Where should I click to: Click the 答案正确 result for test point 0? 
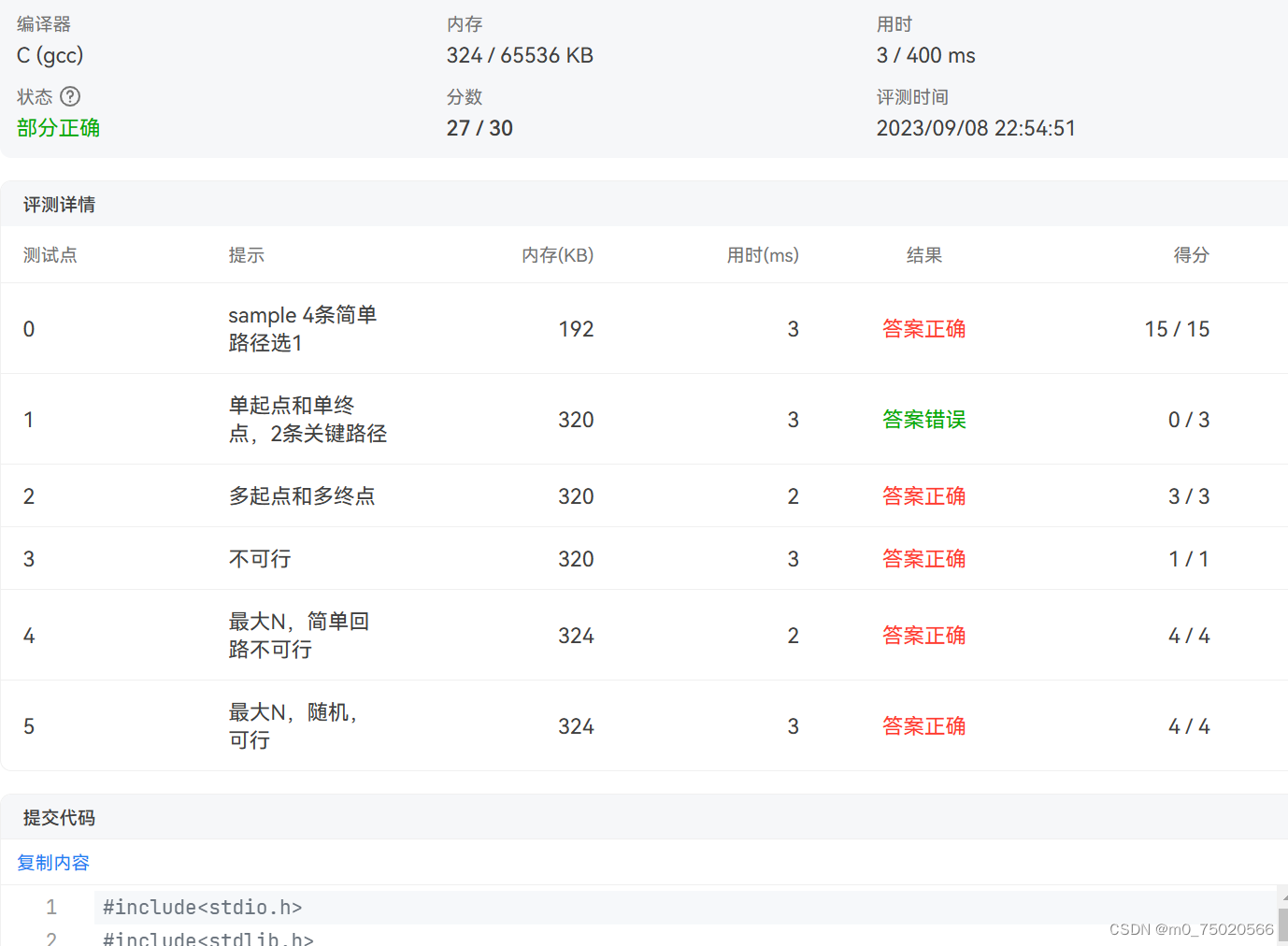coord(923,328)
